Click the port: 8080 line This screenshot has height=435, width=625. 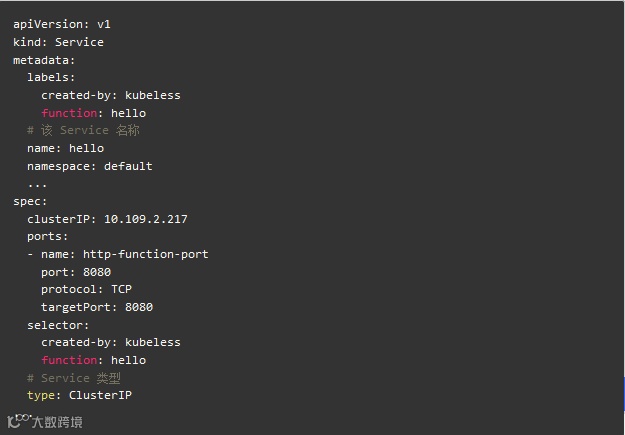[x=76, y=272]
